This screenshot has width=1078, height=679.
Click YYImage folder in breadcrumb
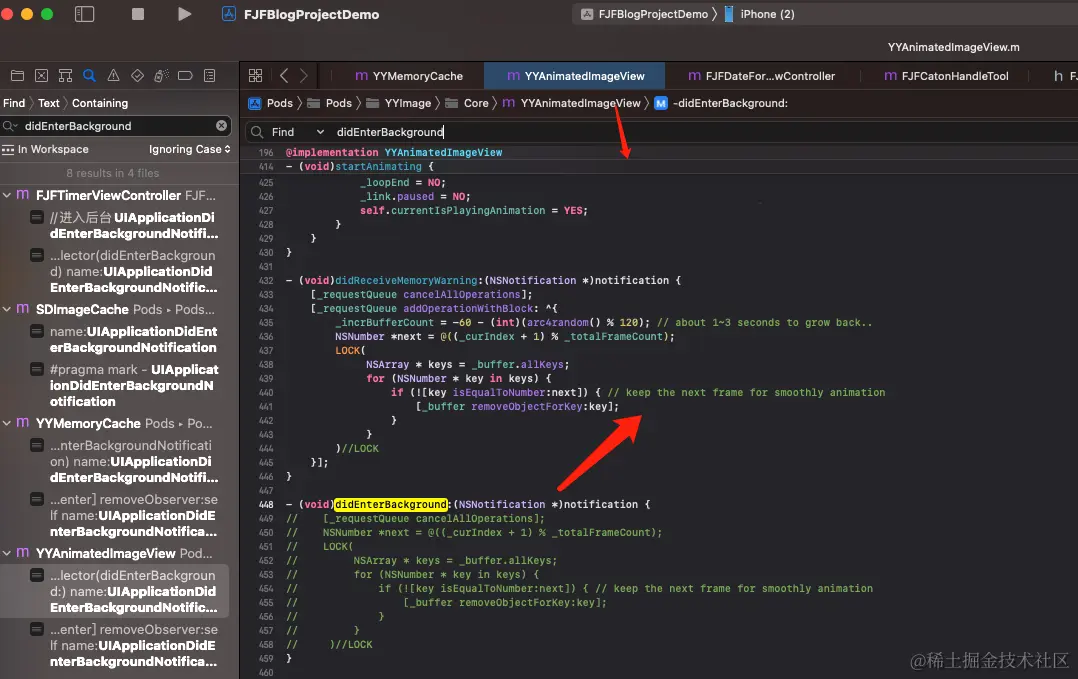pyautogui.click(x=399, y=103)
